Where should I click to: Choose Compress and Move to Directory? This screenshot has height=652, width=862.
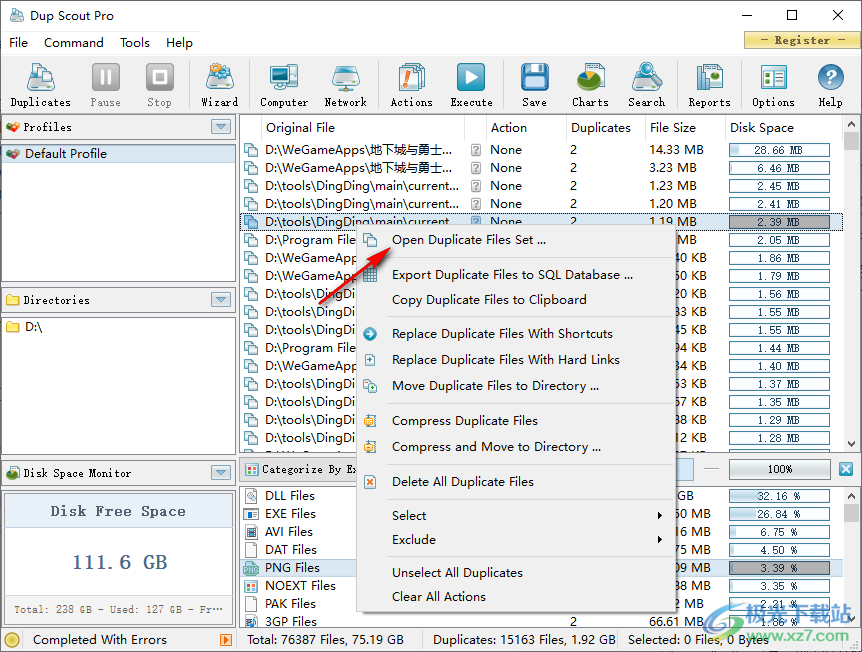pyautogui.click(x=516, y=446)
